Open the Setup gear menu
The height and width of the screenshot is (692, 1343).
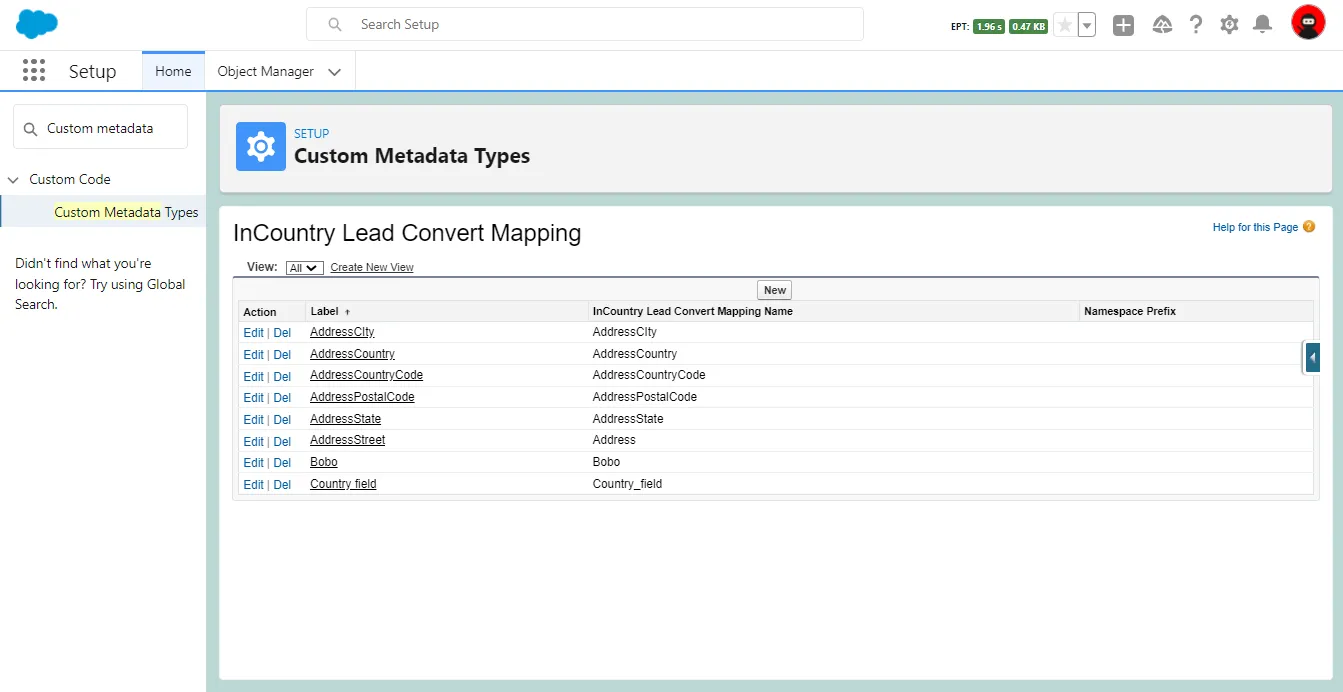[x=1229, y=25]
